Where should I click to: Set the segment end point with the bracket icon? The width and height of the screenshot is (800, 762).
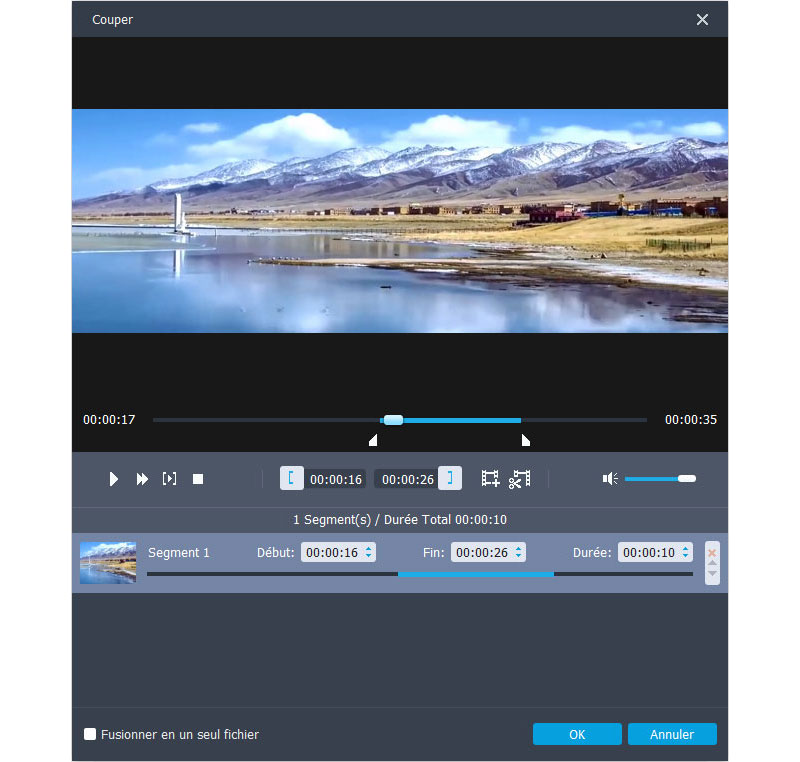click(x=450, y=478)
